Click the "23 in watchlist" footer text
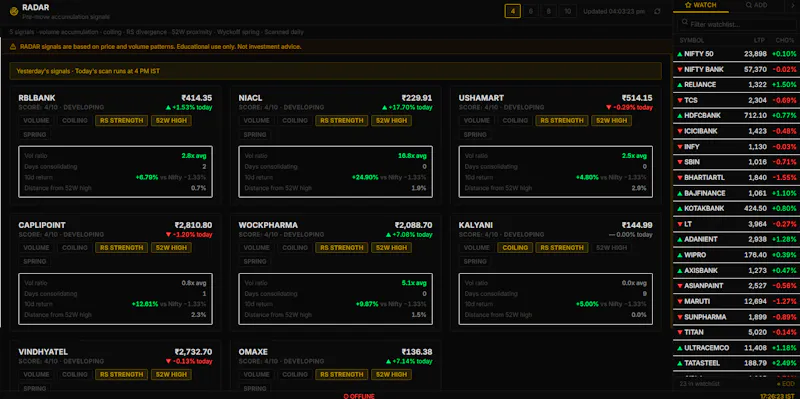This screenshot has height=399, width=800. pos(699,384)
